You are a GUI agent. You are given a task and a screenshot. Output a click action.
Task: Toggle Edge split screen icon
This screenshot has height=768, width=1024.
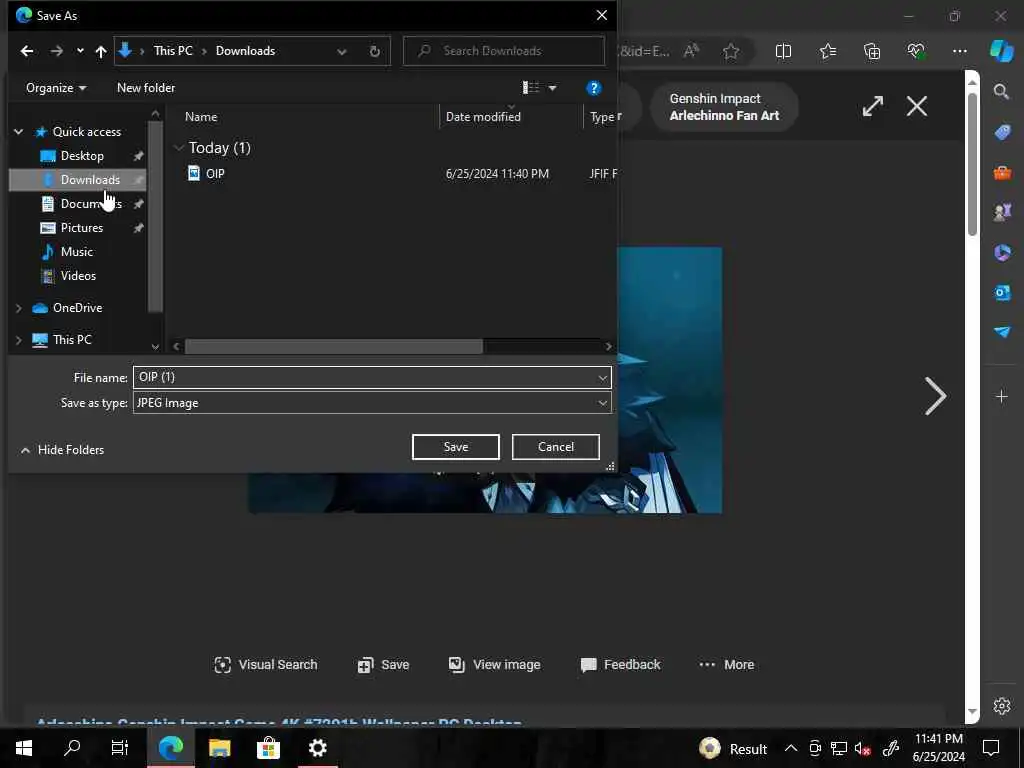click(x=783, y=51)
